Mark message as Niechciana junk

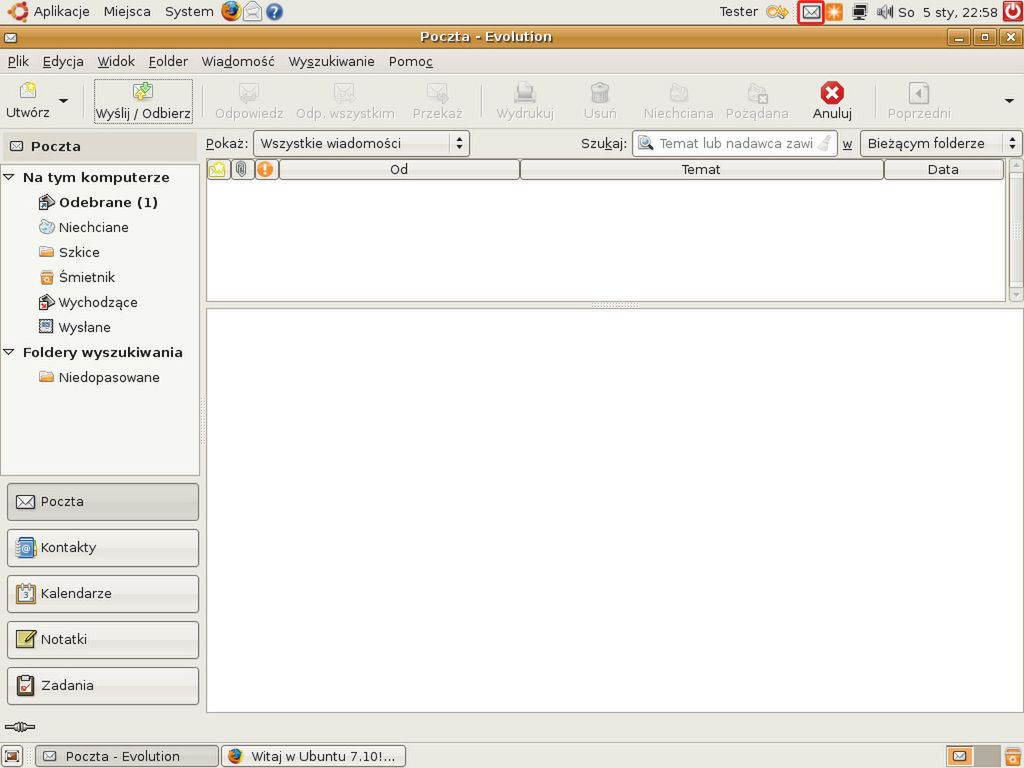coord(679,101)
